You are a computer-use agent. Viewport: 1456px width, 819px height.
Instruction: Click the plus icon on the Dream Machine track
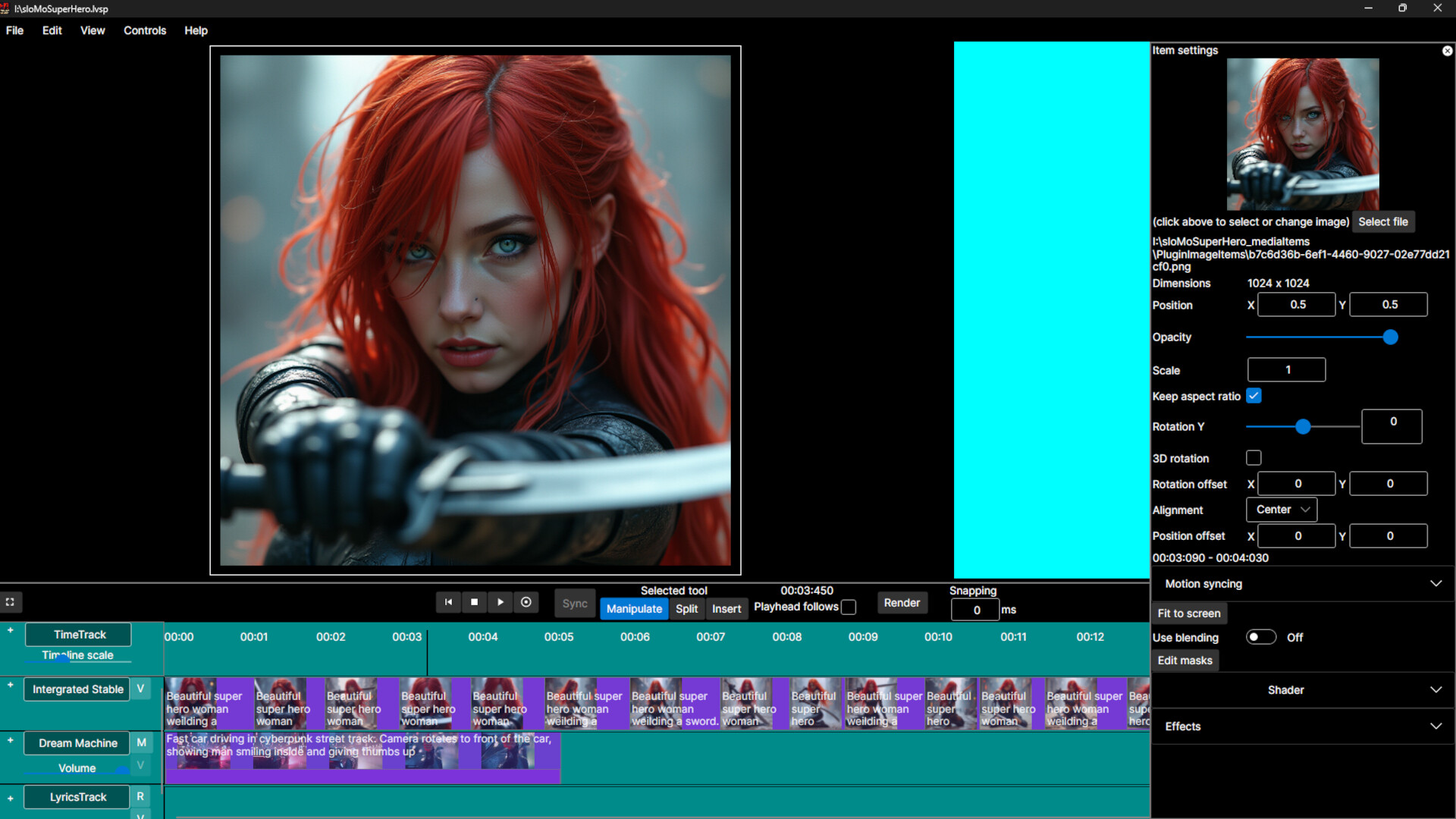[10, 741]
